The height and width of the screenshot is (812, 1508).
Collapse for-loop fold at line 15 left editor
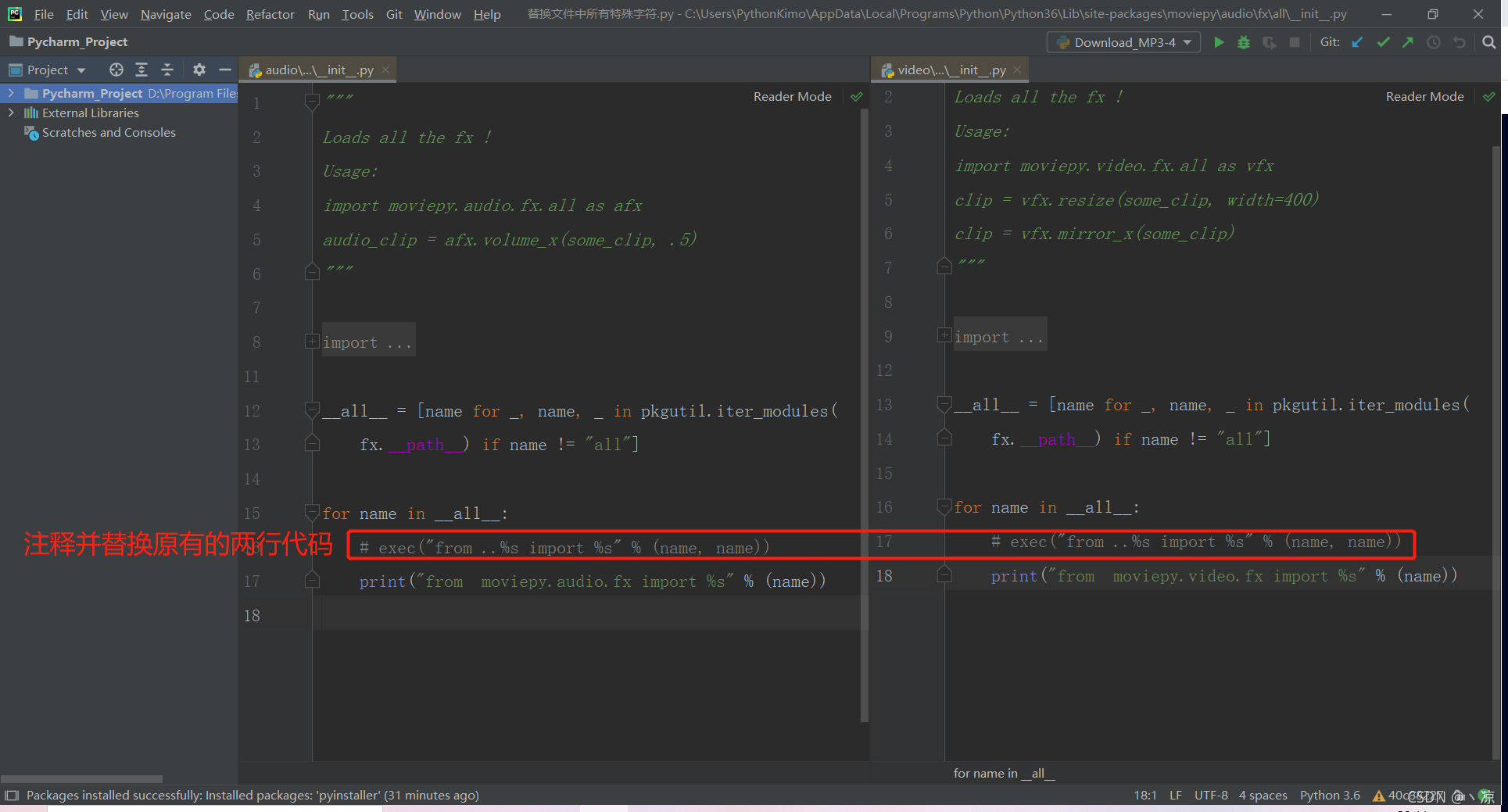[312, 513]
